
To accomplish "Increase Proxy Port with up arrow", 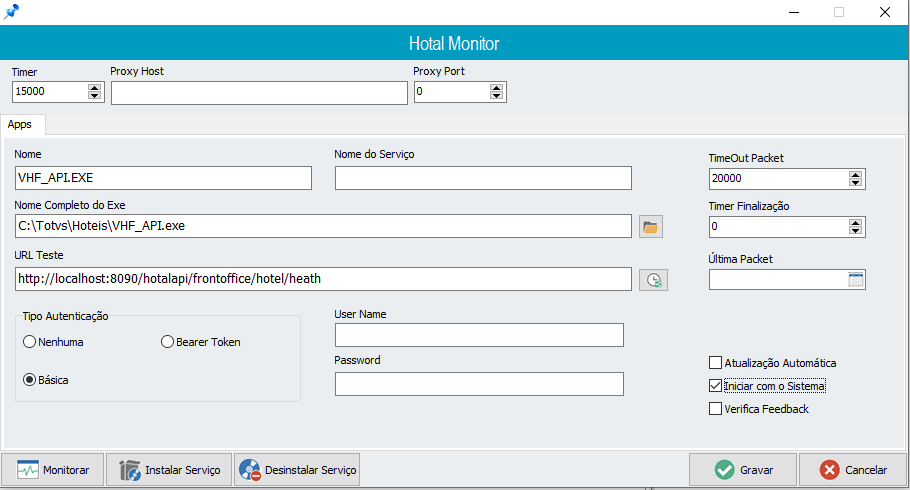I will 496,88.
